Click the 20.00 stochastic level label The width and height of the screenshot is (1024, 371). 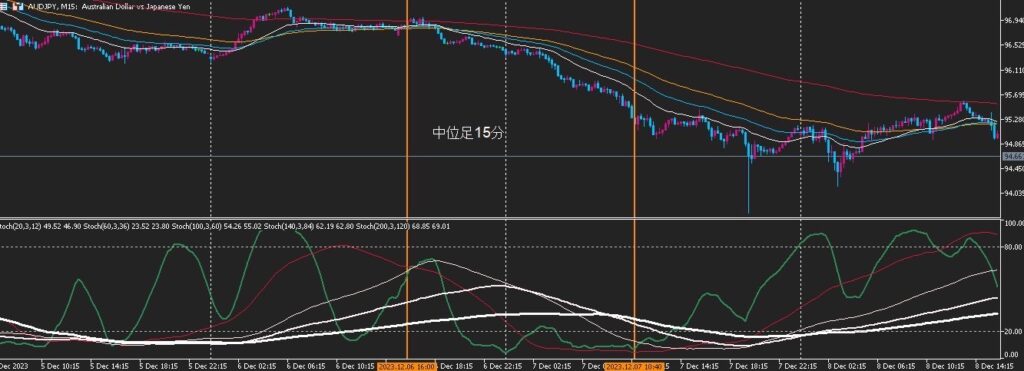click(x=1014, y=331)
